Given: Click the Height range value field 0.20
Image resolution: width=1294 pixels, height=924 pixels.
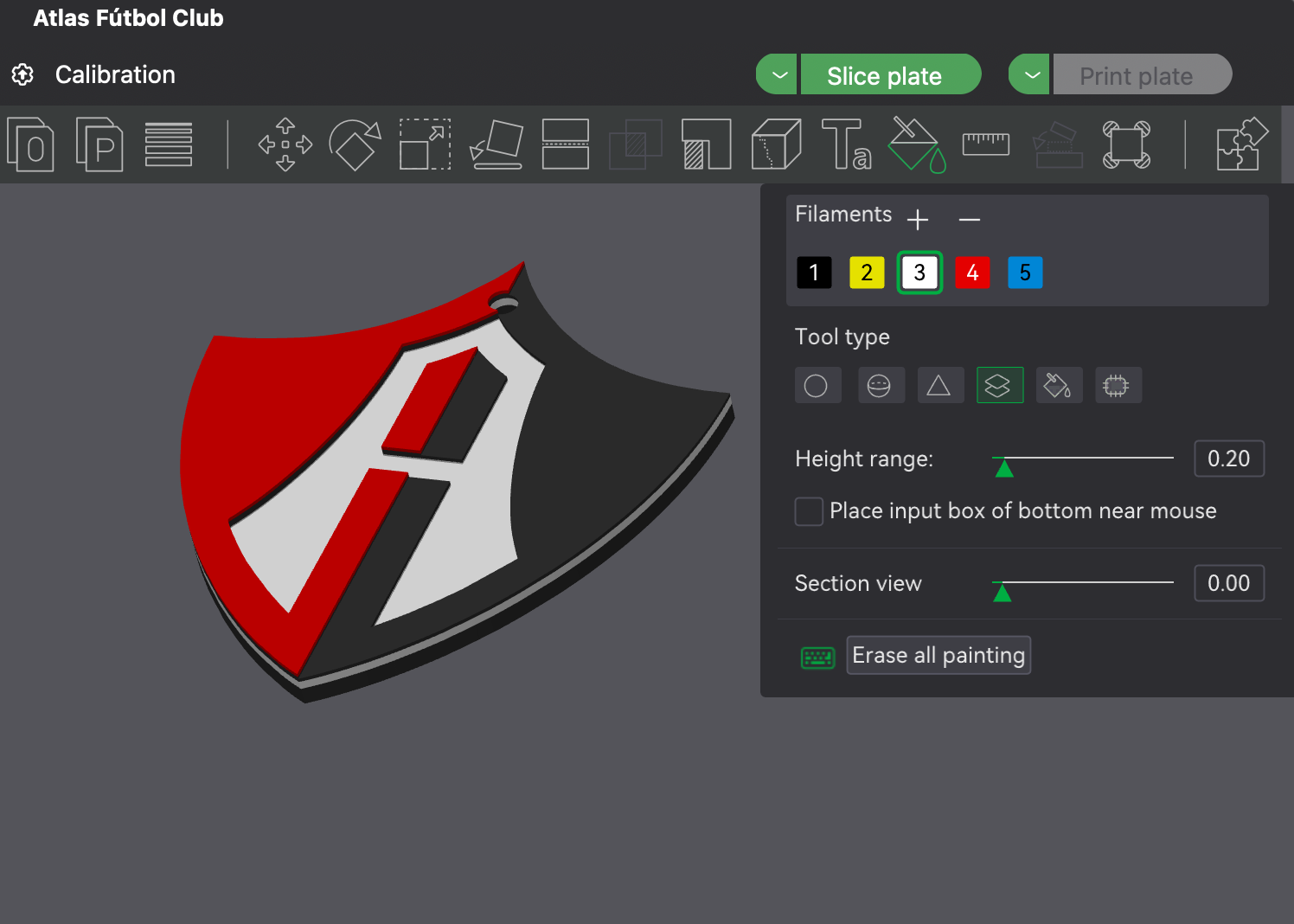Looking at the screenshot, I should [x=1229, y=459].
